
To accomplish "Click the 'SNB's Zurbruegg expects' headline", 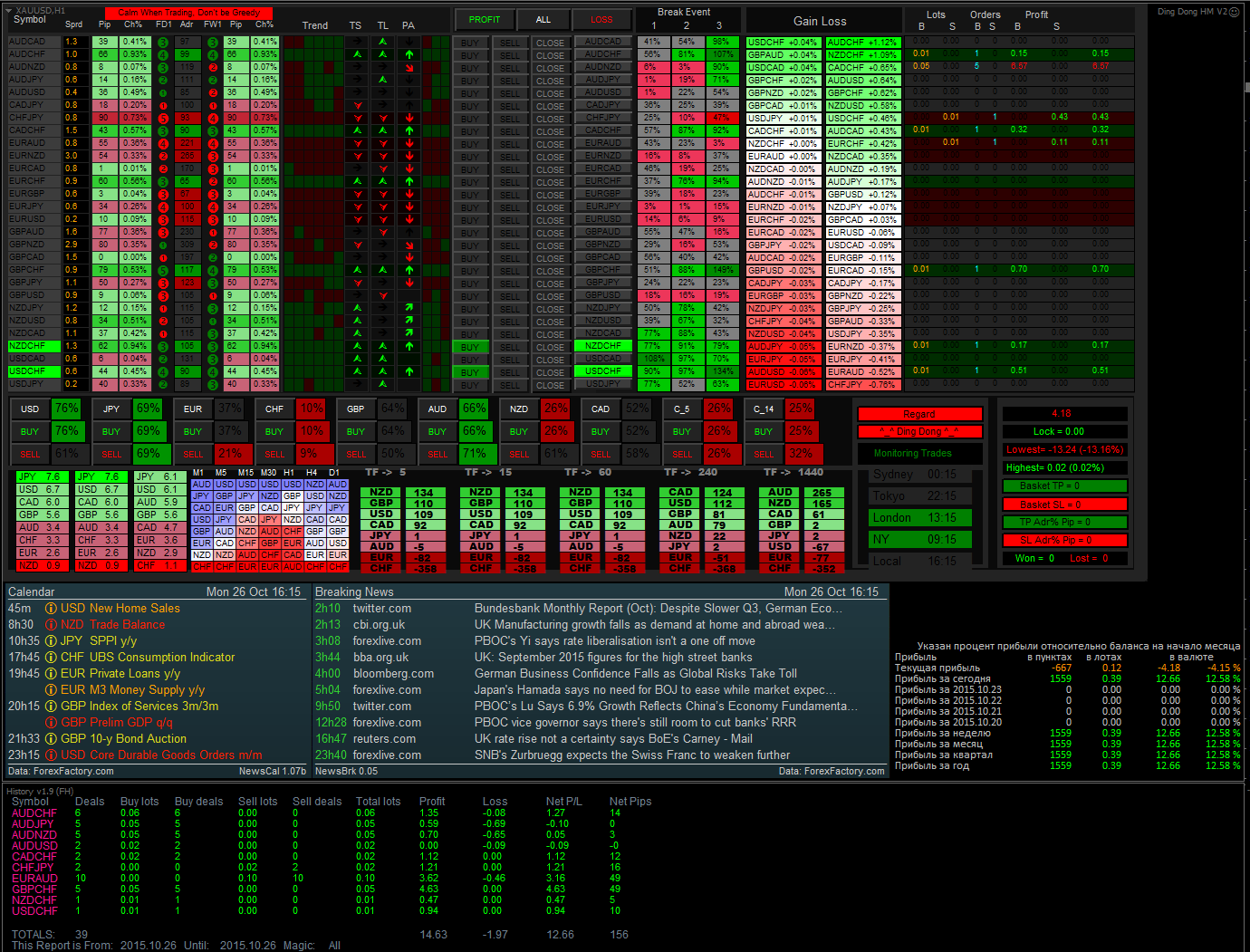I will click(x=632, y=755).
